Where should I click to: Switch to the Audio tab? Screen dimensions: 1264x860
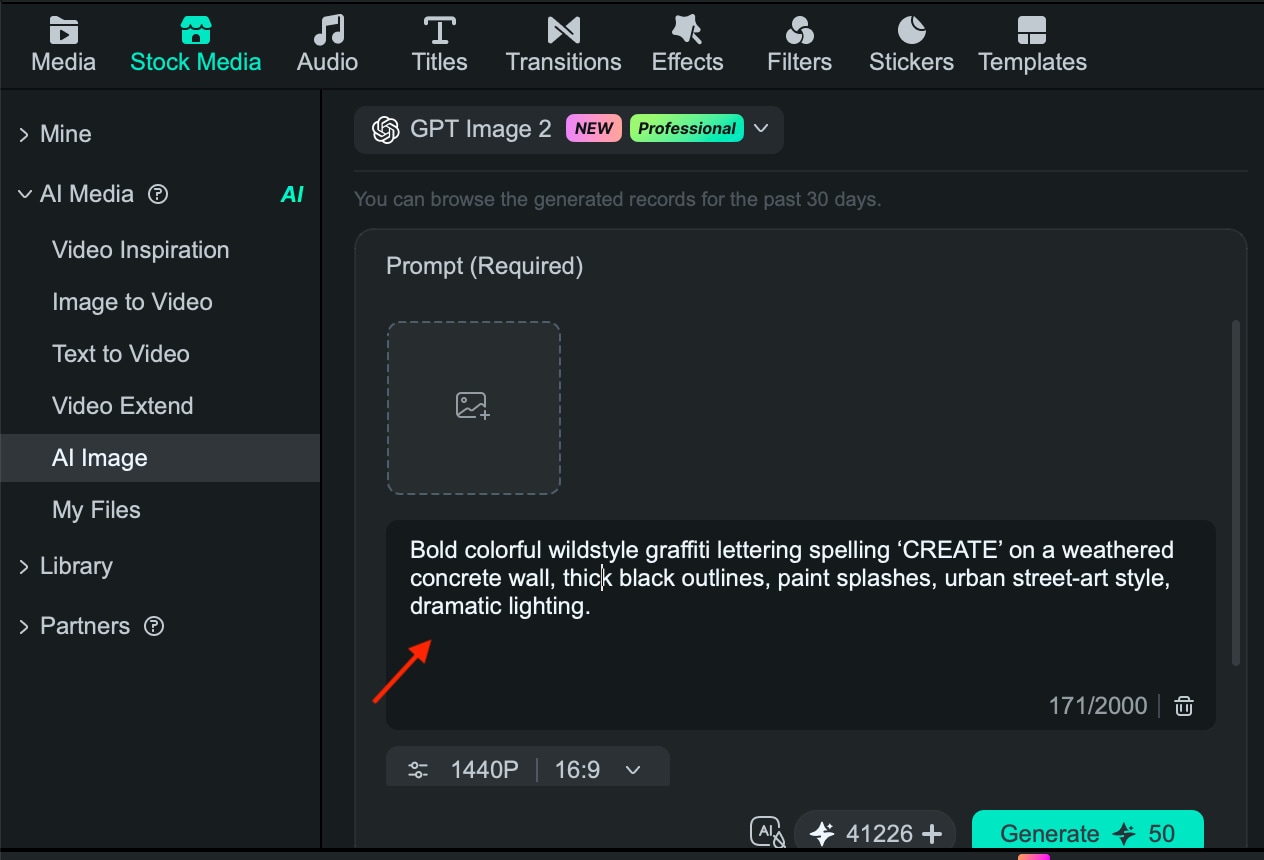tap(327, 45)
